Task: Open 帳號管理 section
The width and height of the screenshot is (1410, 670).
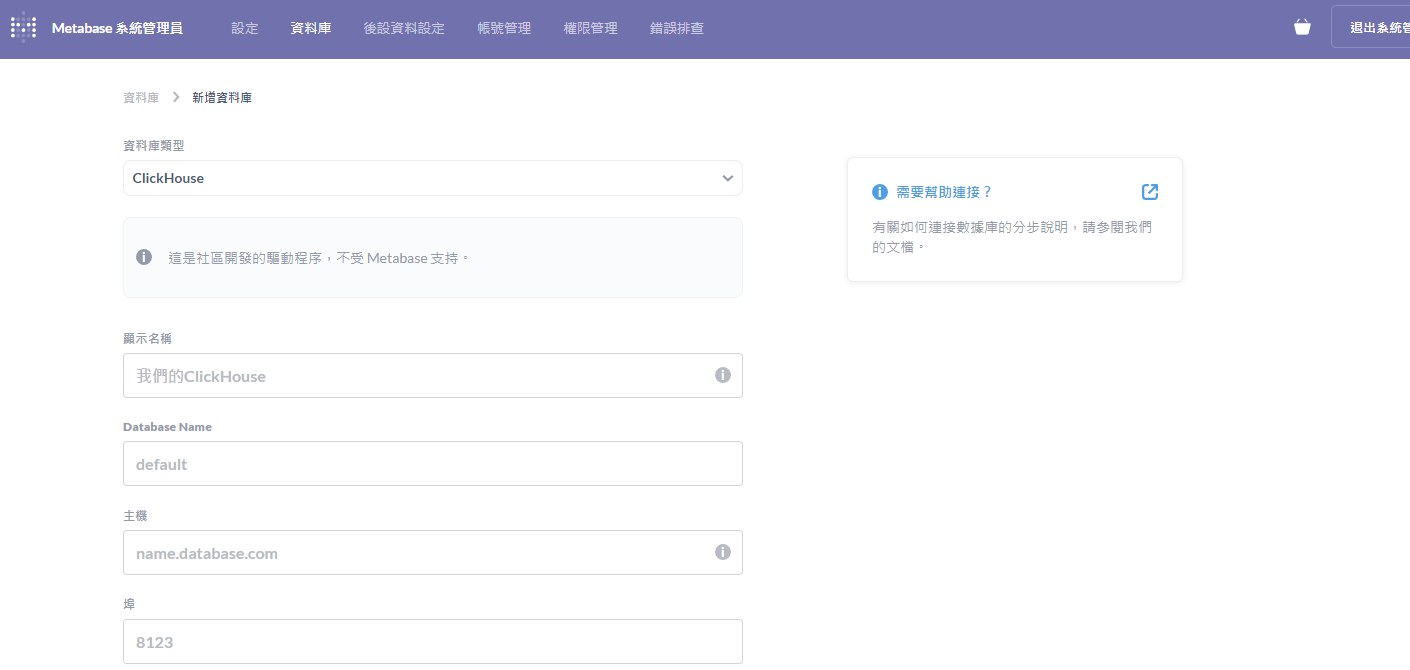Action: point(504,28)
